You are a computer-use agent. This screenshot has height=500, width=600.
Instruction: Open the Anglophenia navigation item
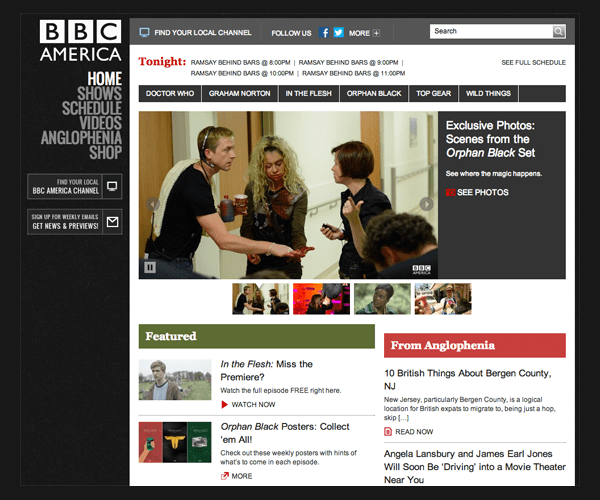pyautogui.click(x=81, y=138)
